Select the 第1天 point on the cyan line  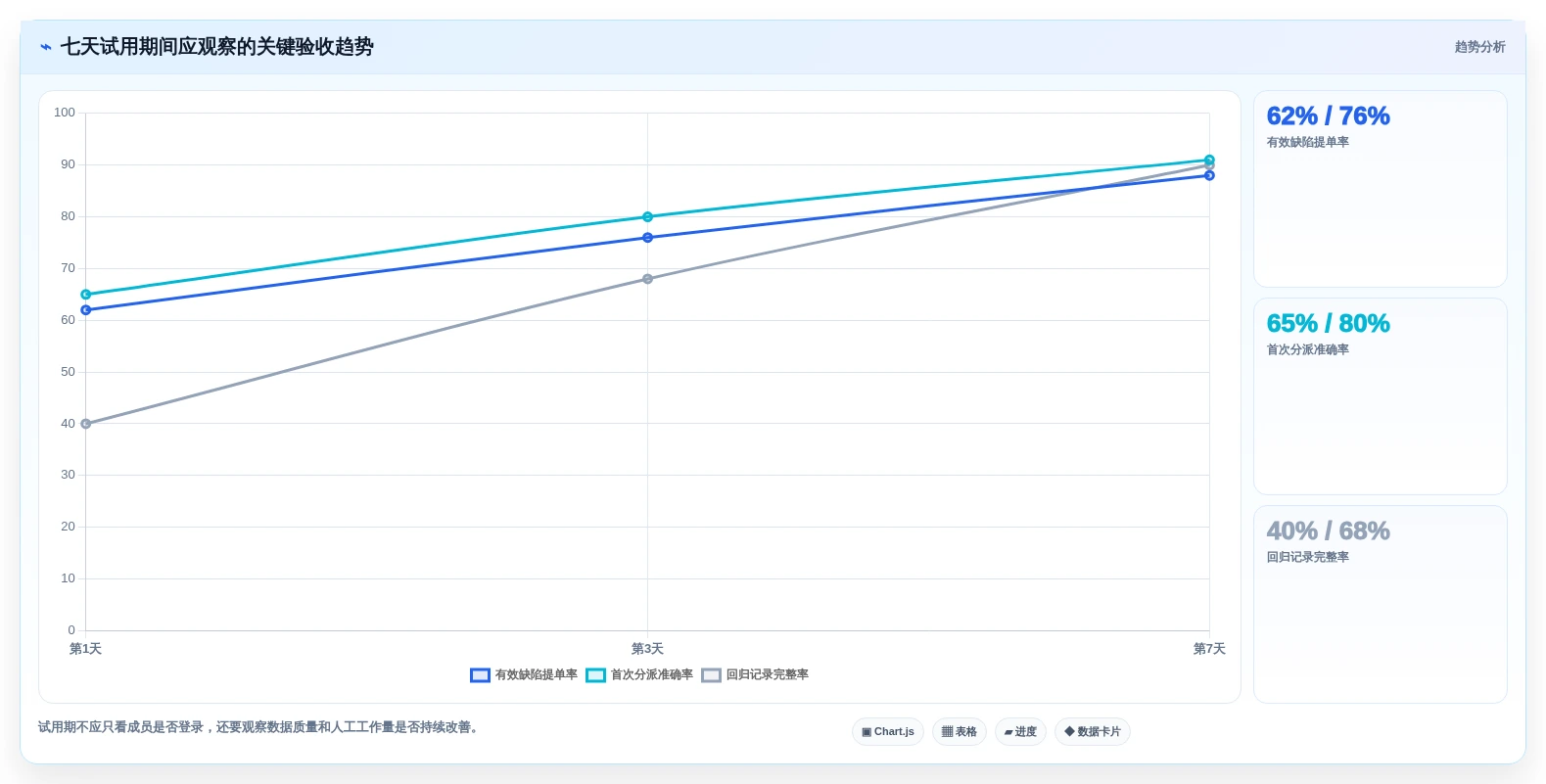(x=85, y=295)
